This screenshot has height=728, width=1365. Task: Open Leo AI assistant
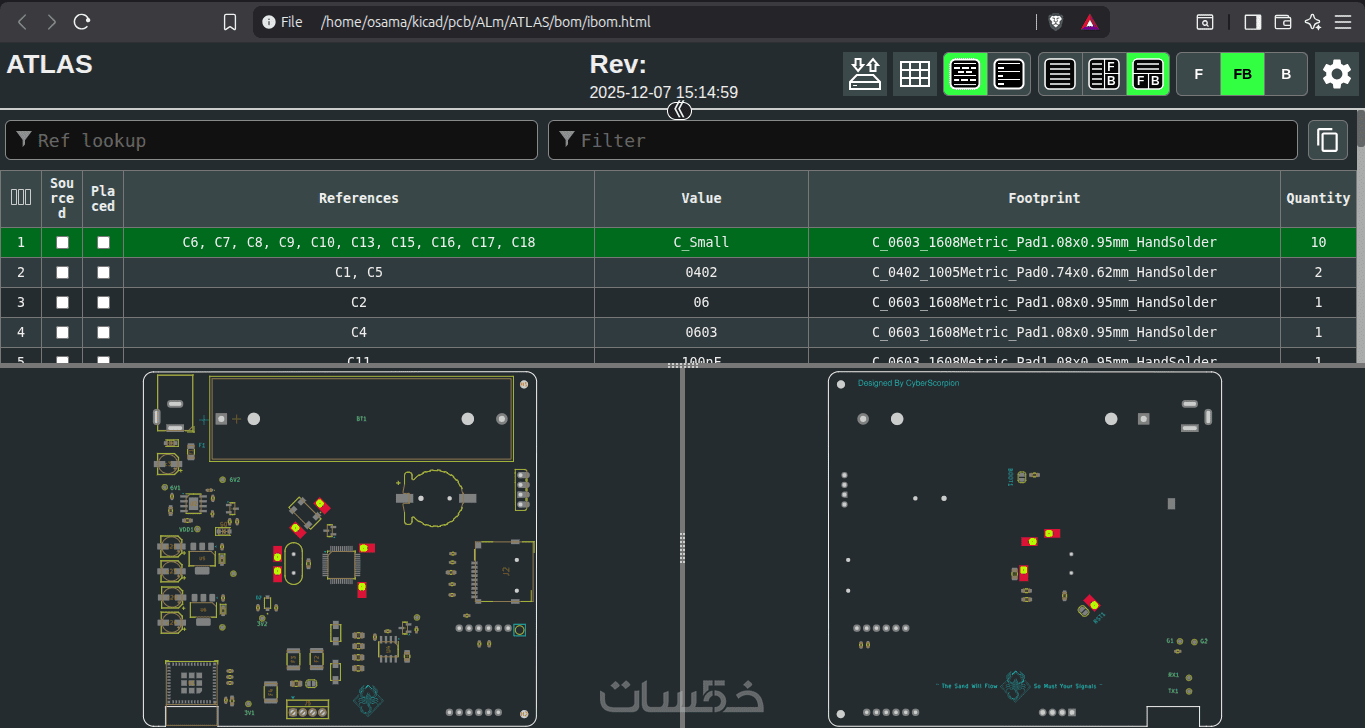tap(1314, 22)
